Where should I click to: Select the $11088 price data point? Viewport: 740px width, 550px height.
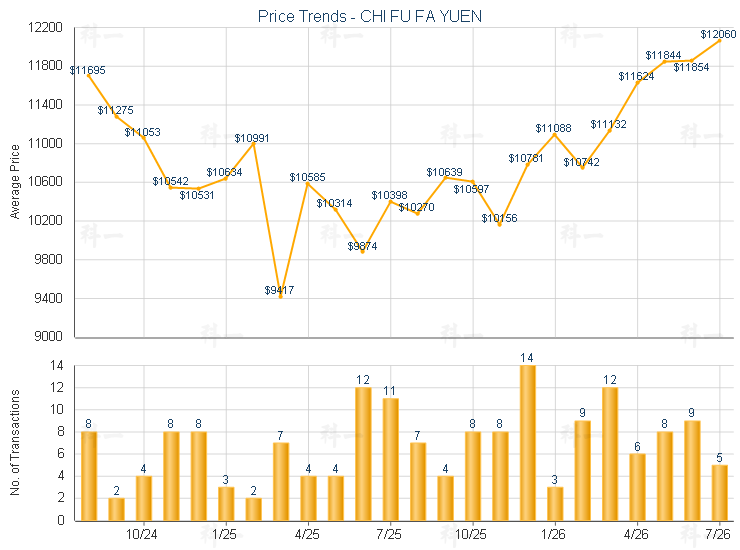[555, 135]
